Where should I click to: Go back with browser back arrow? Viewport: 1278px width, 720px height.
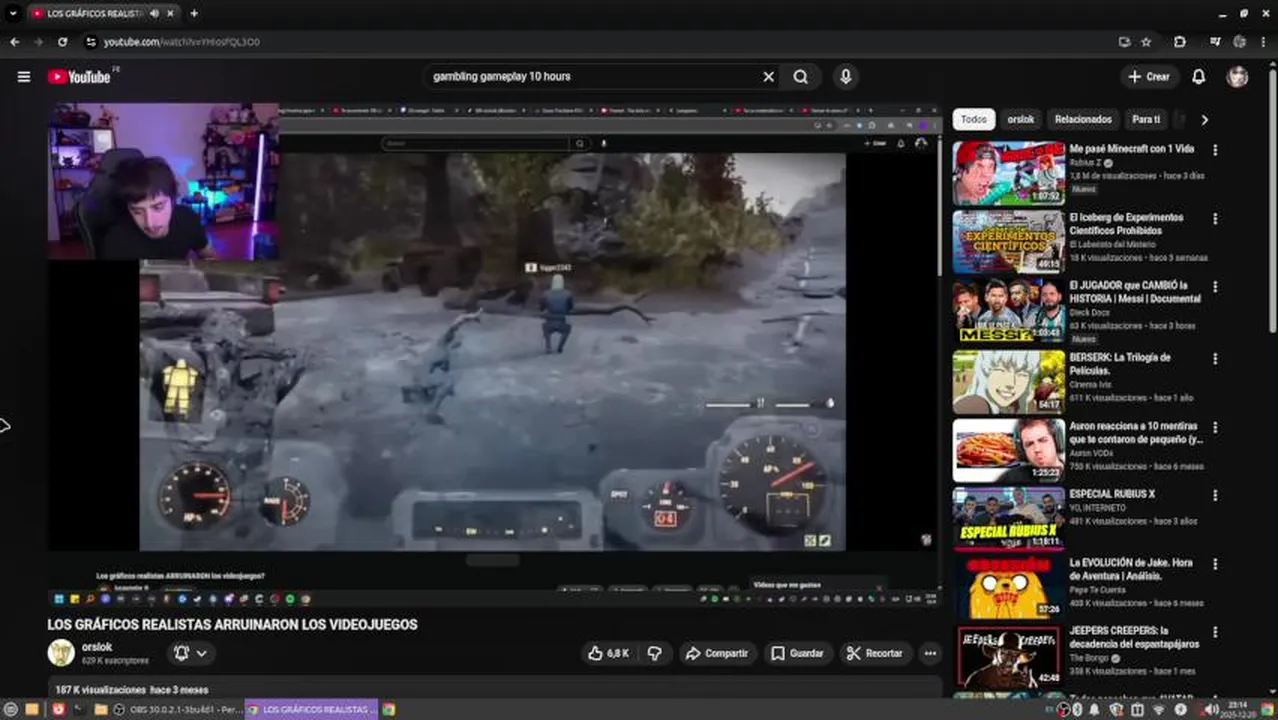tap(14, 42)
